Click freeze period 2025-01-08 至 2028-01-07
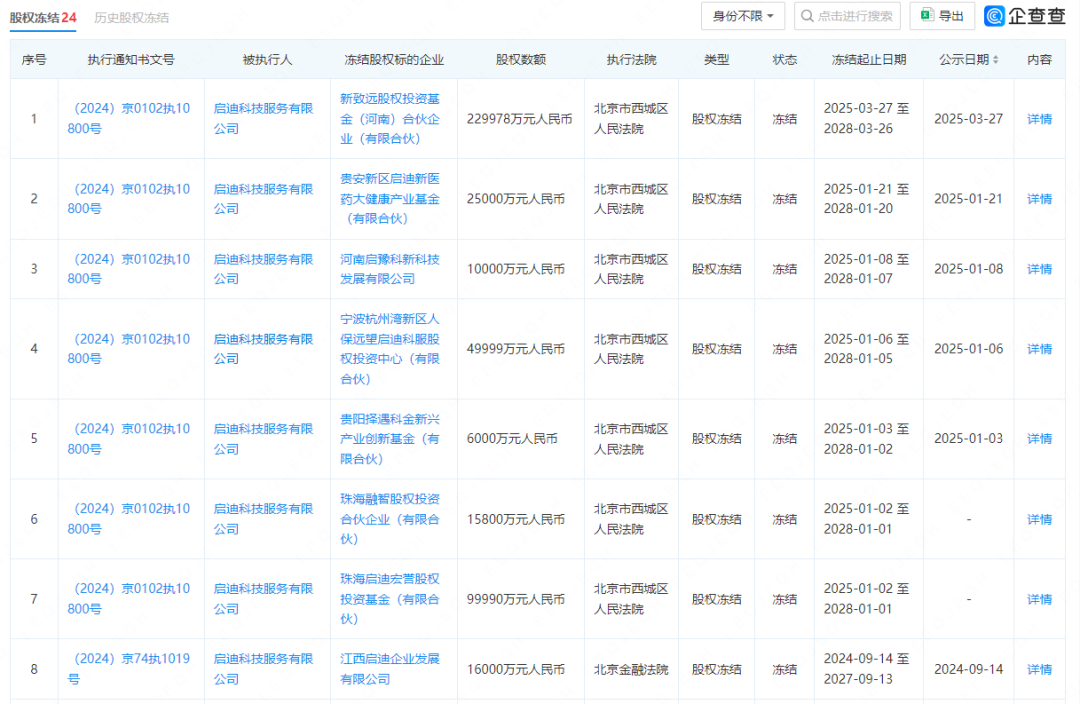Screen dimensions: 1080x704 point(866,269)
